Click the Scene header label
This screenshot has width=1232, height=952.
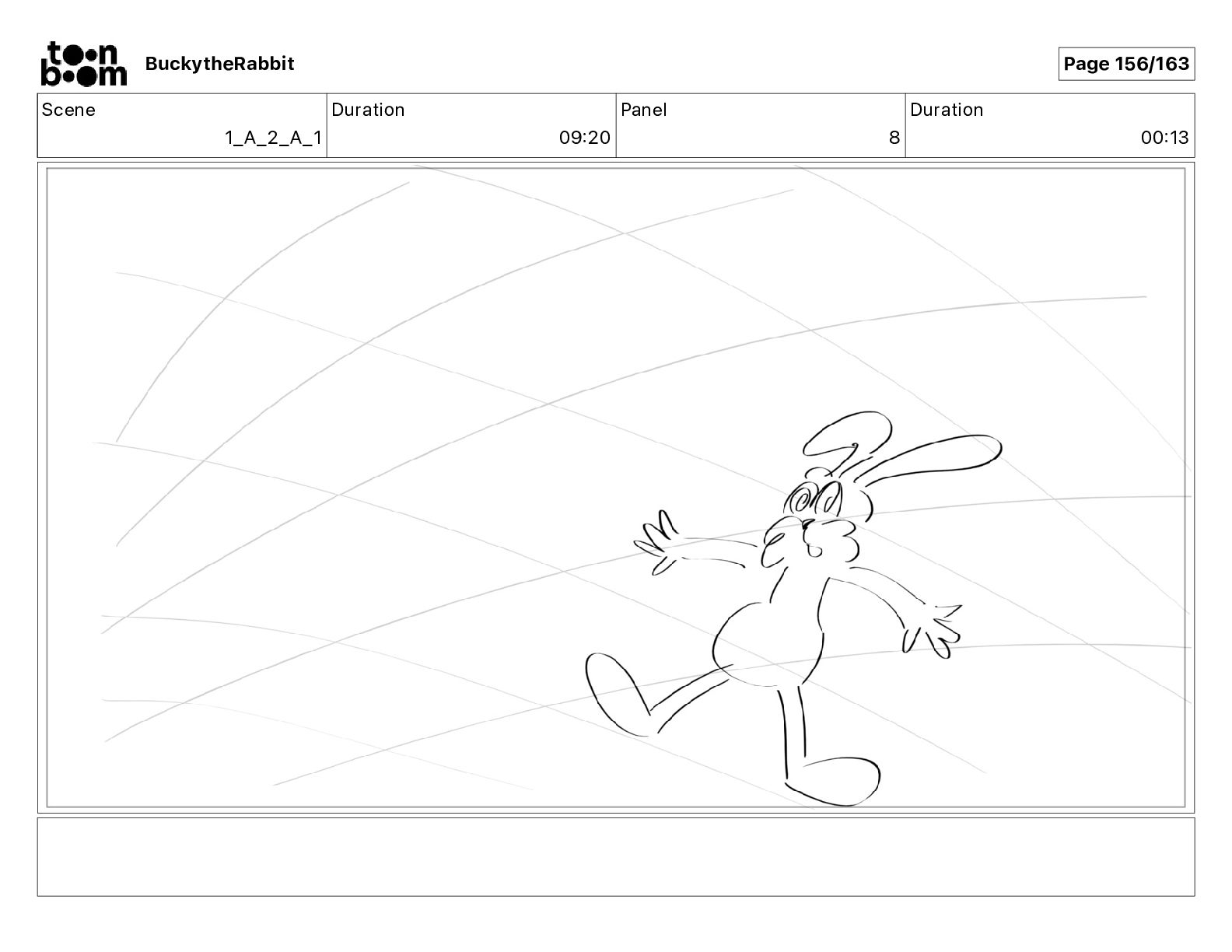click(x=68, y=110)
